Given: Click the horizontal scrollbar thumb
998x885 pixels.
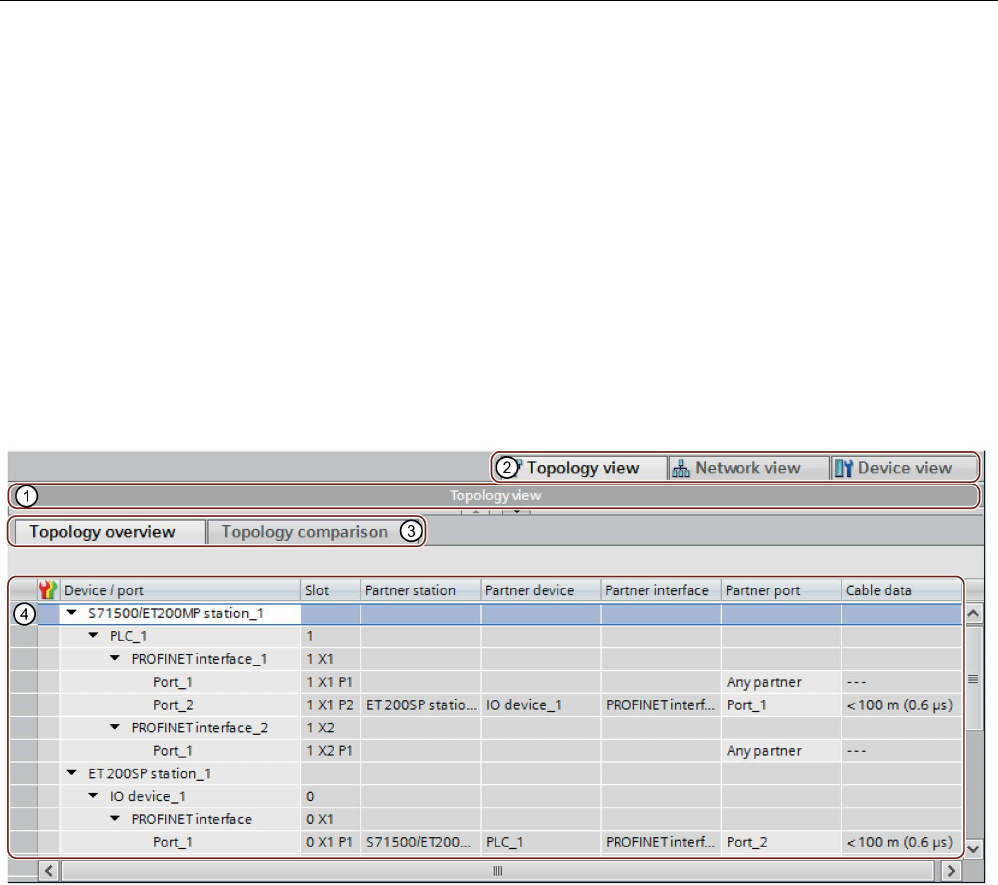Looking at the screenshot, I should [498, 870].
